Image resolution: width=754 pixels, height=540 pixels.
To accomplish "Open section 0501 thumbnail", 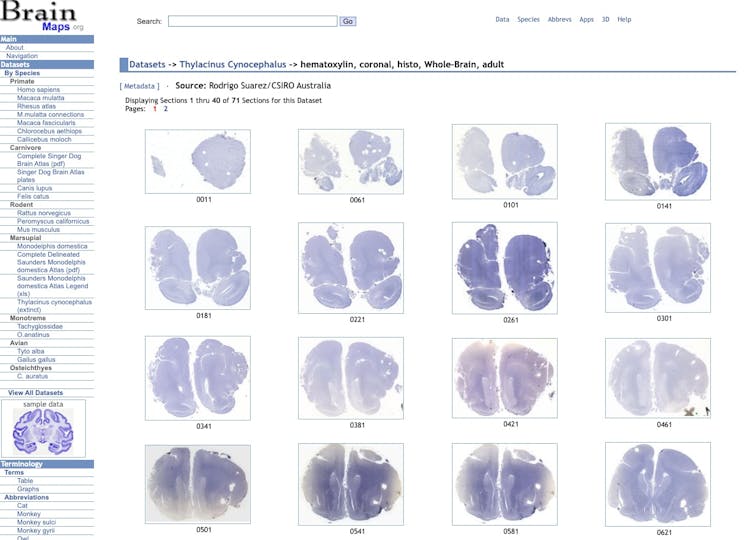I will (197, 484).
